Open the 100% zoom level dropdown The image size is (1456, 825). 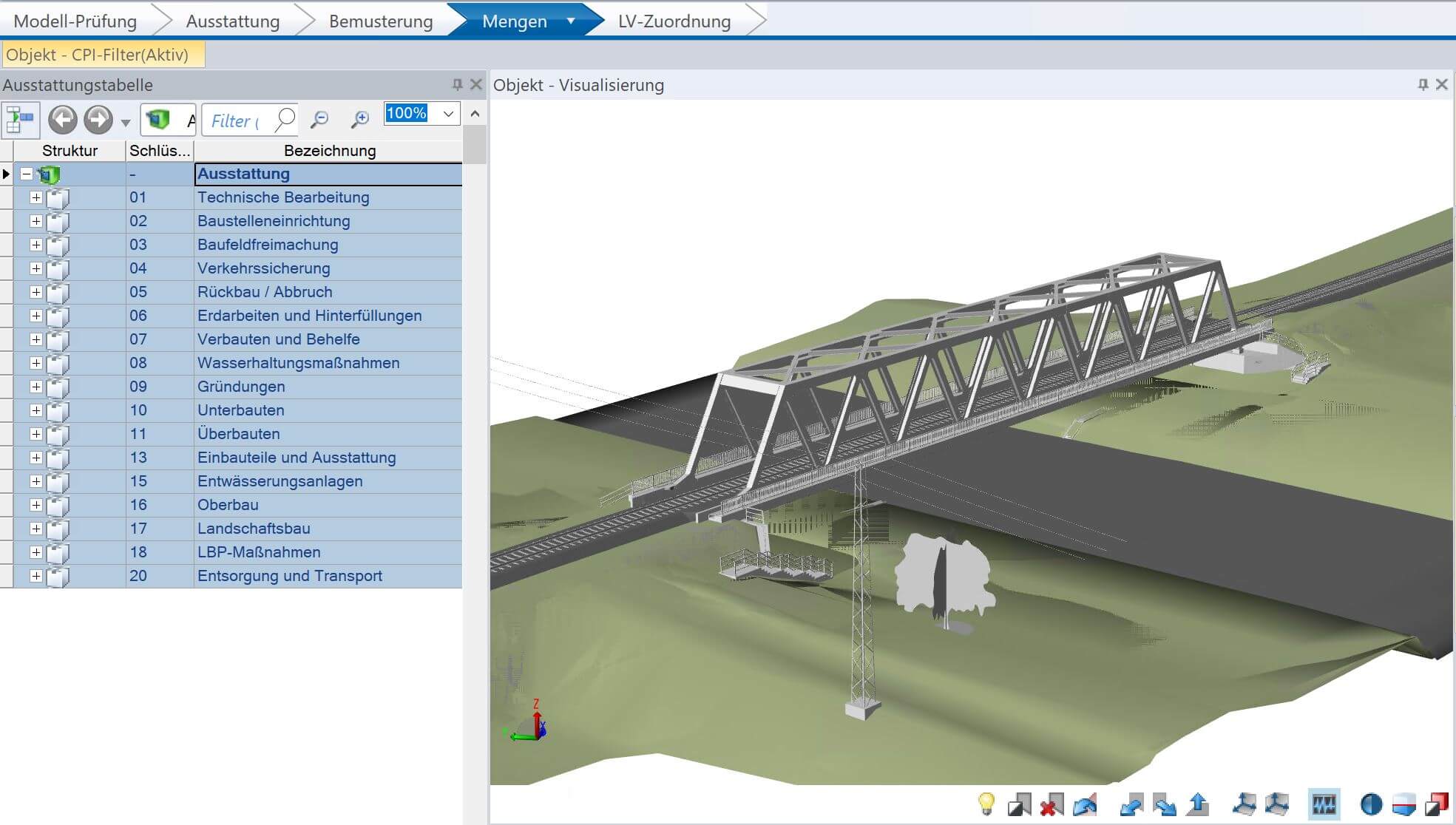click(448, 114)
